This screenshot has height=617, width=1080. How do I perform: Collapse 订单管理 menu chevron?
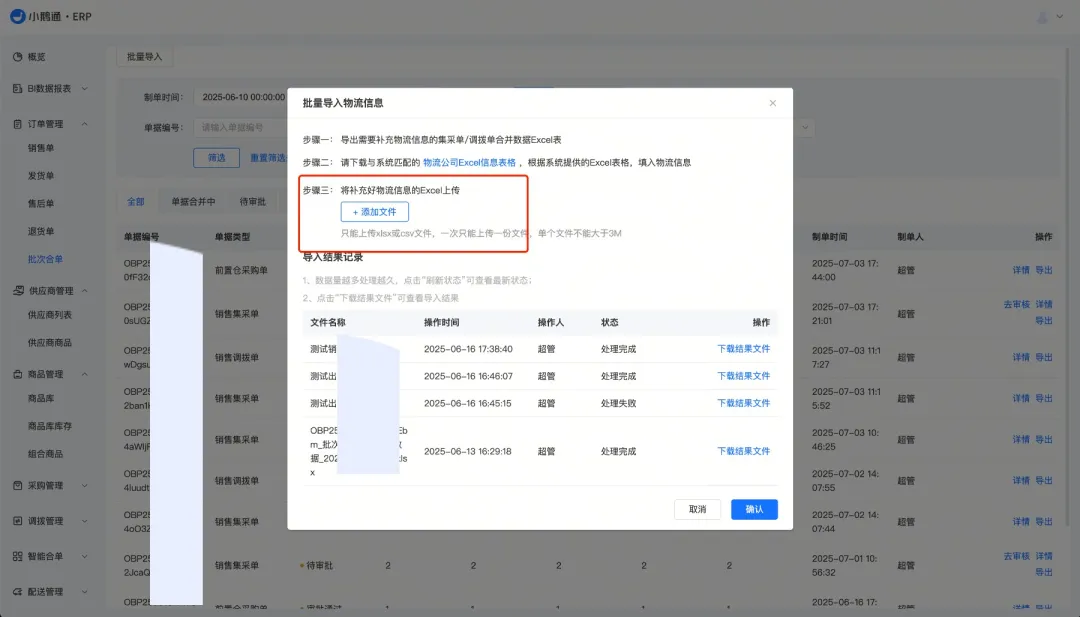pyautogui.click(x=85, y=124)
